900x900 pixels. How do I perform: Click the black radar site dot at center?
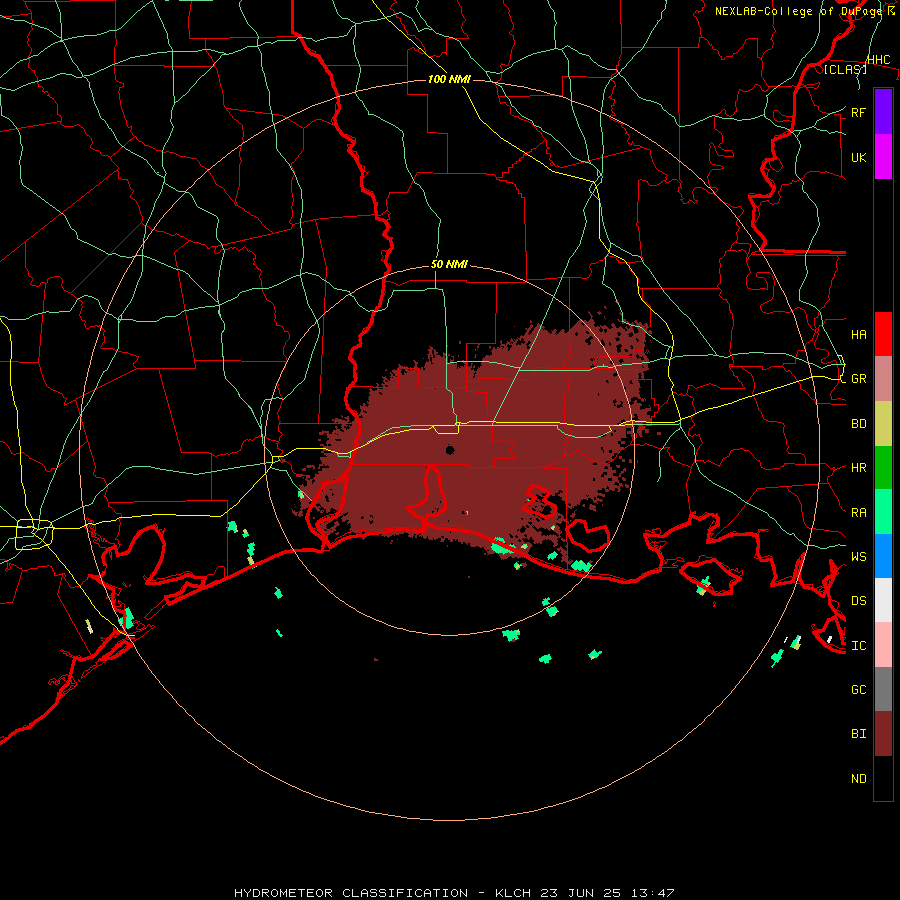coord(450,450)
